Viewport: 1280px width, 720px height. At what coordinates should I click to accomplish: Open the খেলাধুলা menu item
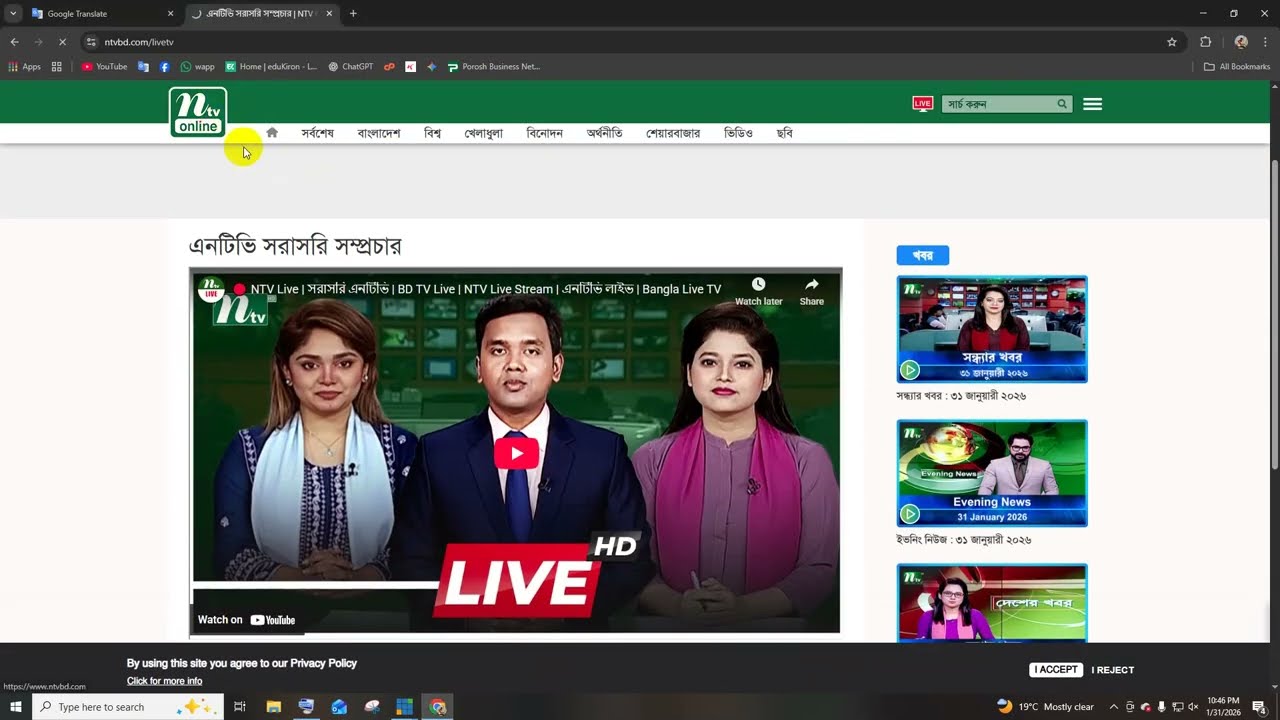pyautogui.click(x=484, y=133)
